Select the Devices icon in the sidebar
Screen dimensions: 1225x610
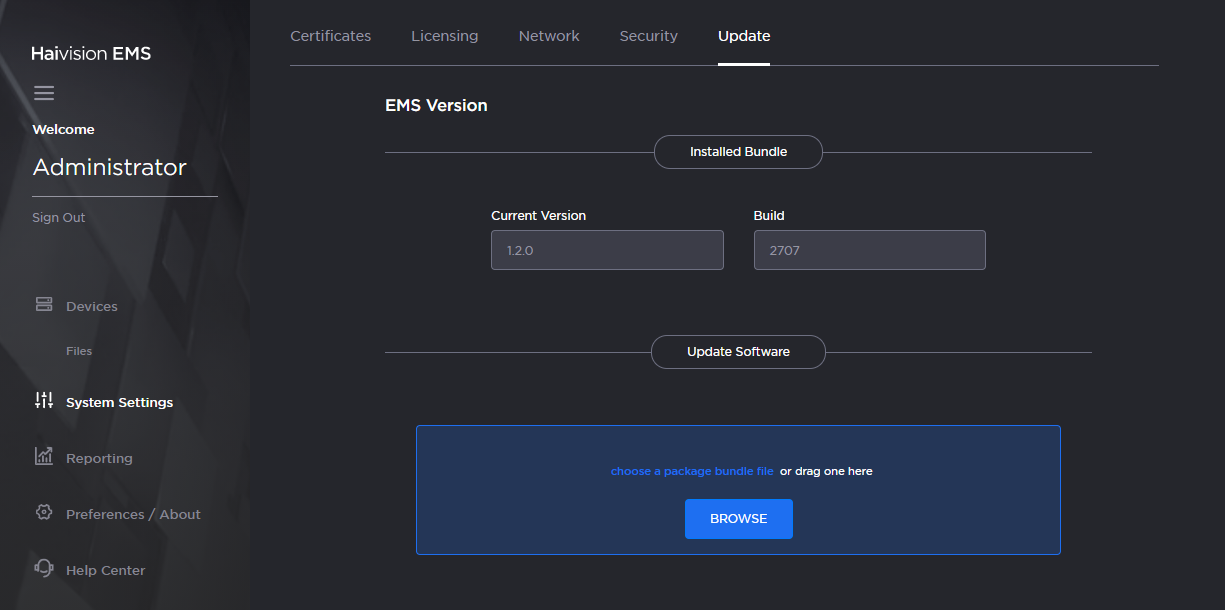[x=44, y=304]
